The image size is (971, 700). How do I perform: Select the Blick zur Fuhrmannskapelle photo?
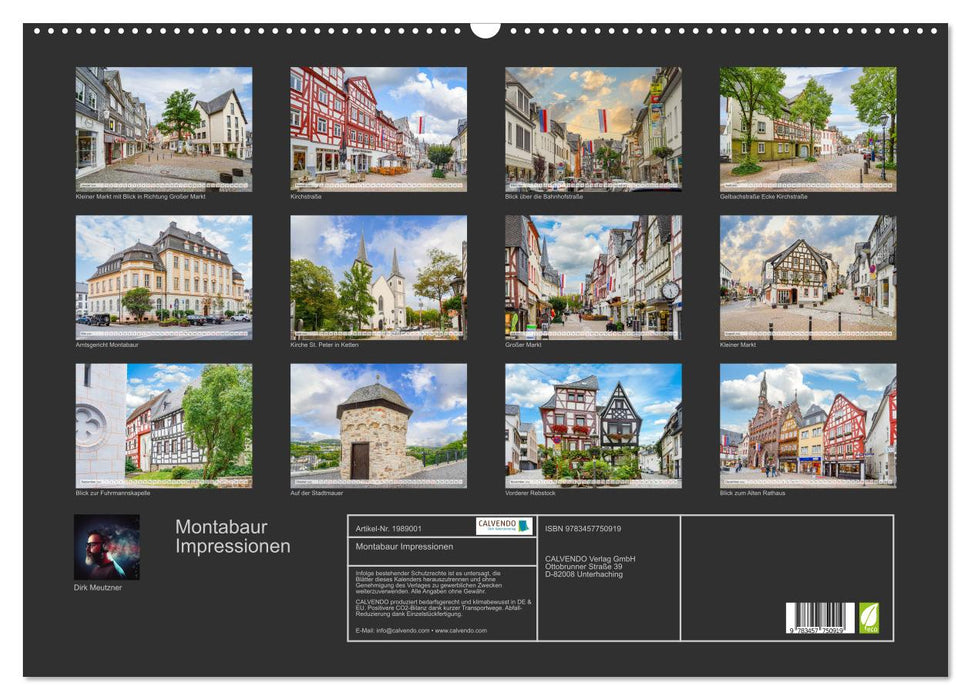pyautogui.click(x=164, y=425)
